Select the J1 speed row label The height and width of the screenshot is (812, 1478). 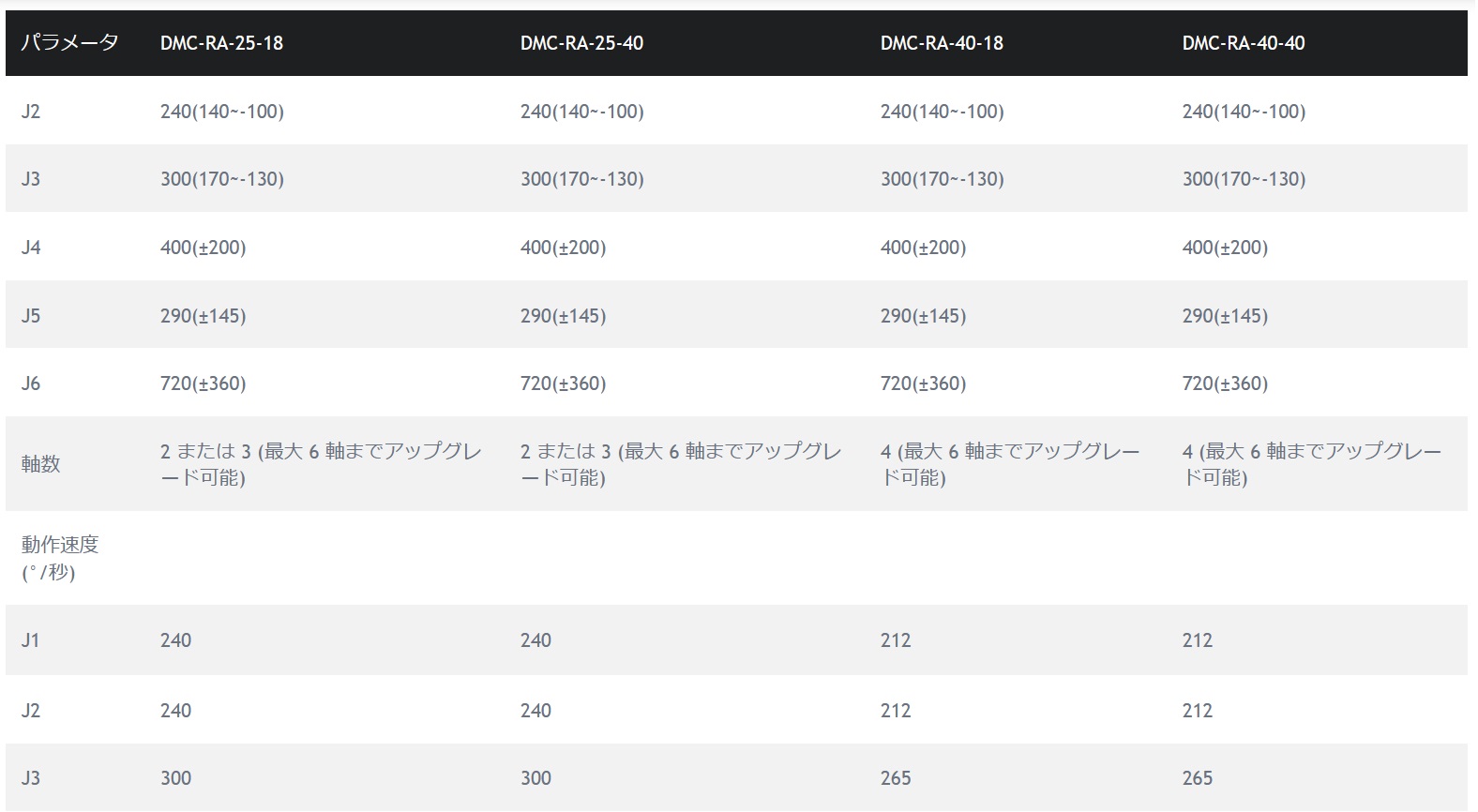coord(31,640)
